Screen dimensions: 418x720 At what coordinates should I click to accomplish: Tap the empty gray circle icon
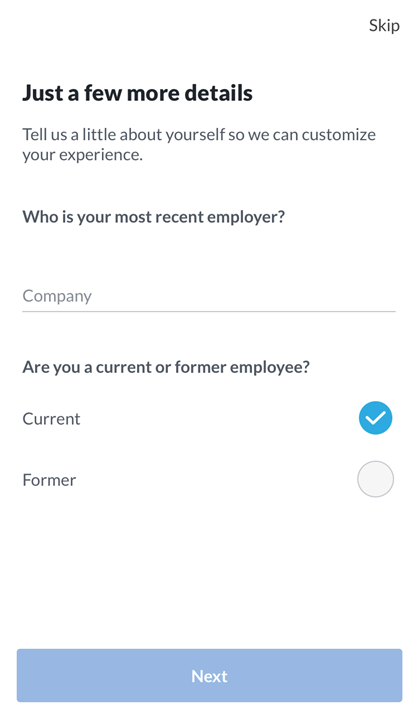pos(375,479)
